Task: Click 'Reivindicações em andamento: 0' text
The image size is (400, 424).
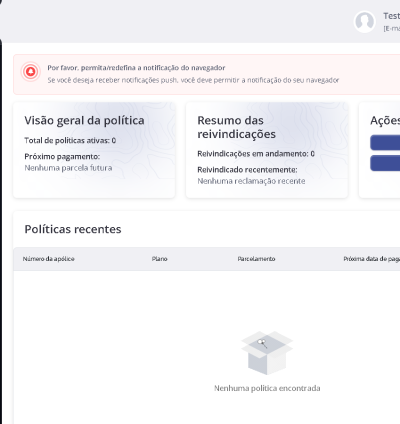Action: tap(256, 154)
